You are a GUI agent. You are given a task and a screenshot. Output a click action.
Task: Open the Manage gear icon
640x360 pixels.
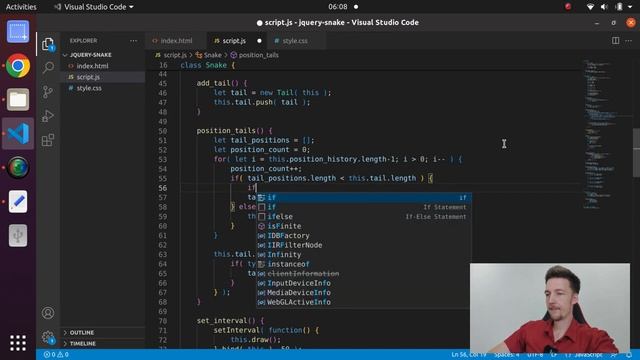48,337
